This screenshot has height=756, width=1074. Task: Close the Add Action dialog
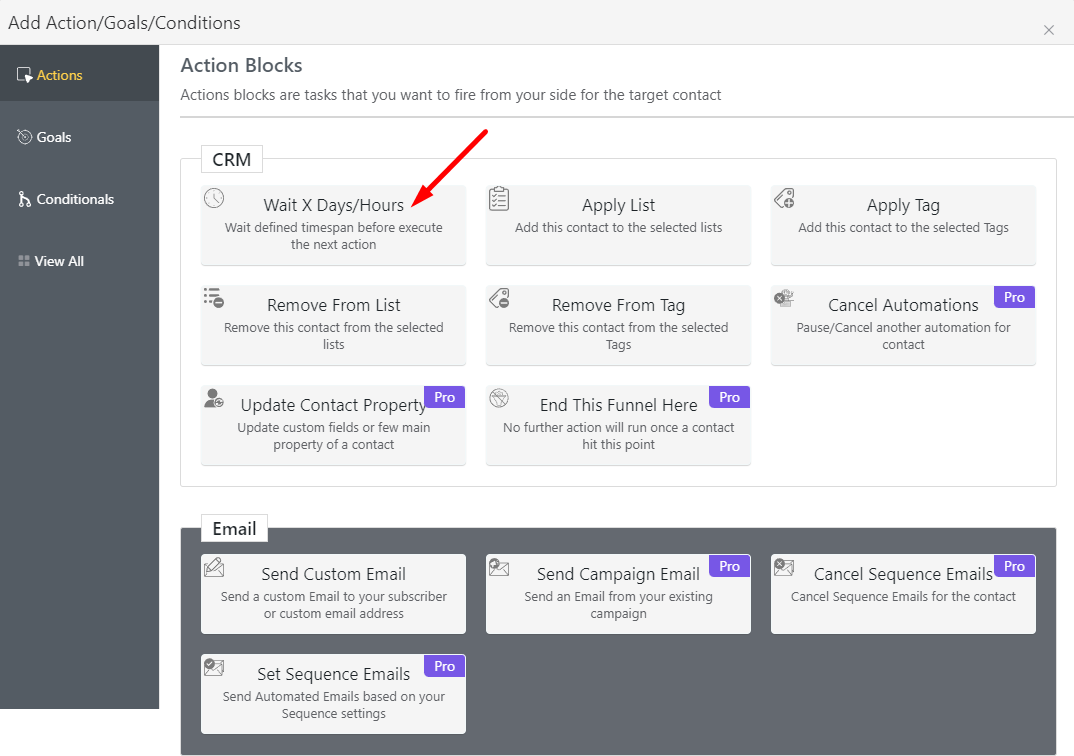(1049, 30)
